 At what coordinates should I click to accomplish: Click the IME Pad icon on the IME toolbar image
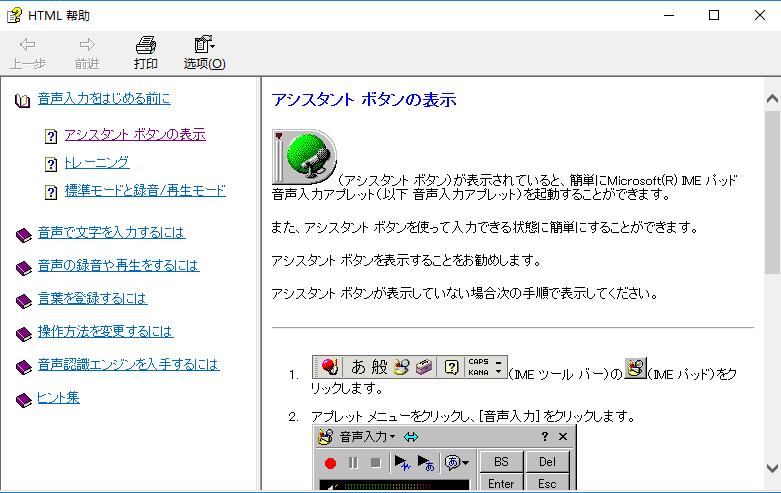tap(401, 367)
